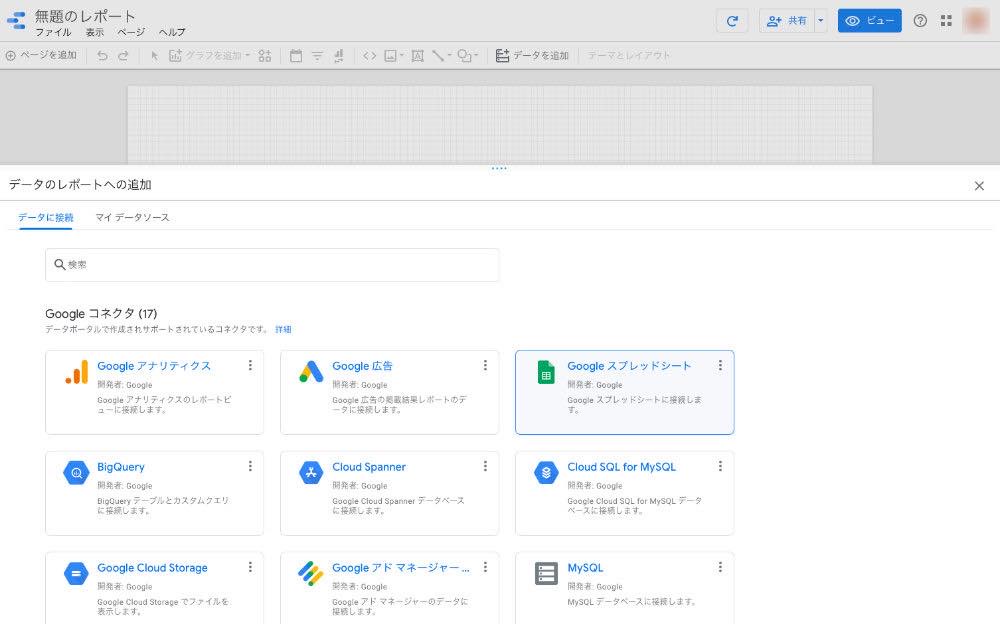1000x624 pixels.
Task: Switch to the データに接続 tab
Action: [x=45, y=218]
